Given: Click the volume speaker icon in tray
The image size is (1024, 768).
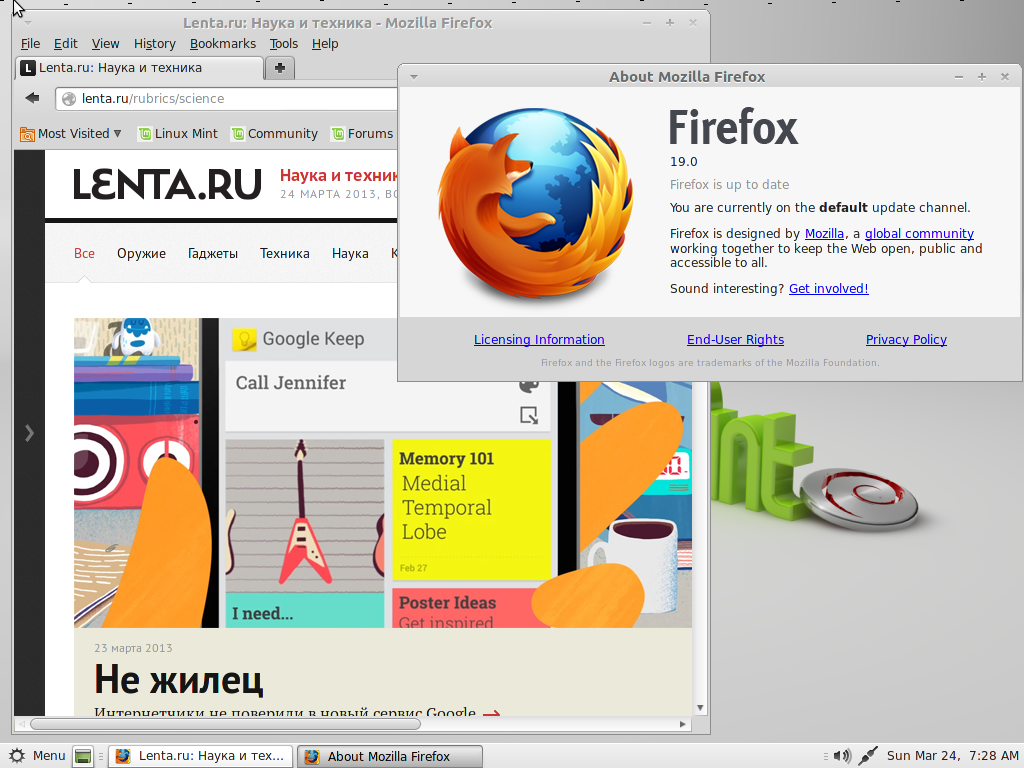Looking at the screenshot, I should [x=842, y=756].
